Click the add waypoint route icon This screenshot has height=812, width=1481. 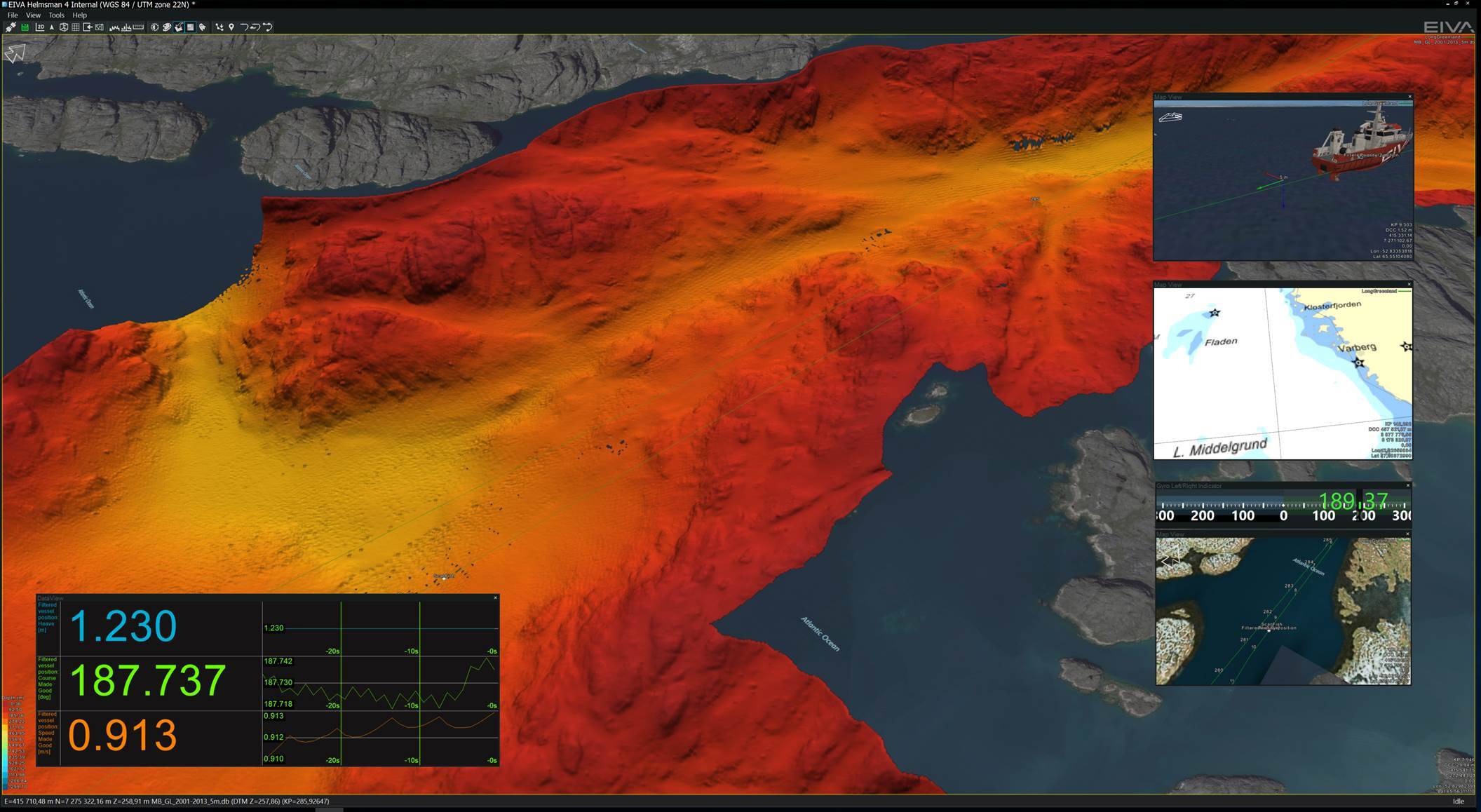[x=219, y=27]
